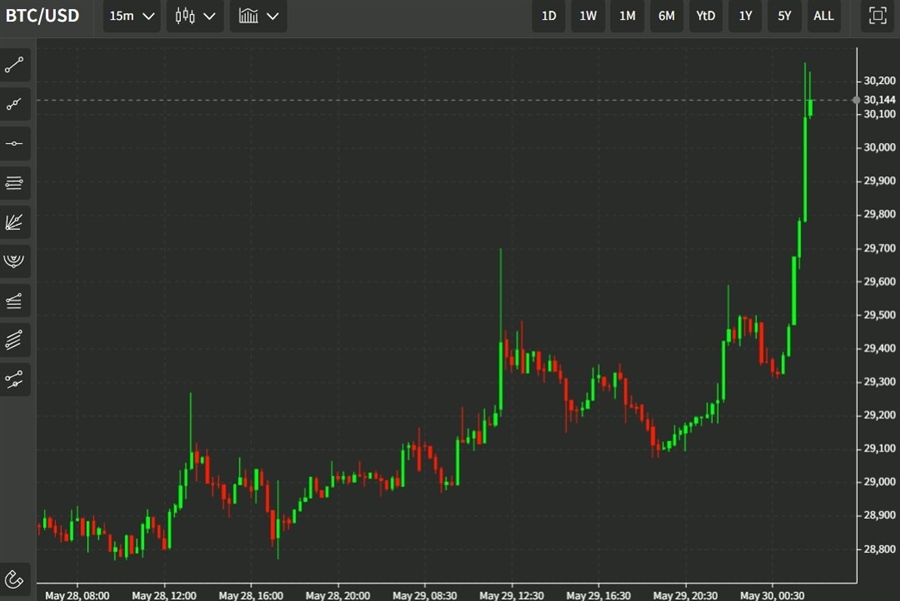Viewport: 900px width, 601px height.
Task: Show the YtD range
Action: (x=706, y=16)
